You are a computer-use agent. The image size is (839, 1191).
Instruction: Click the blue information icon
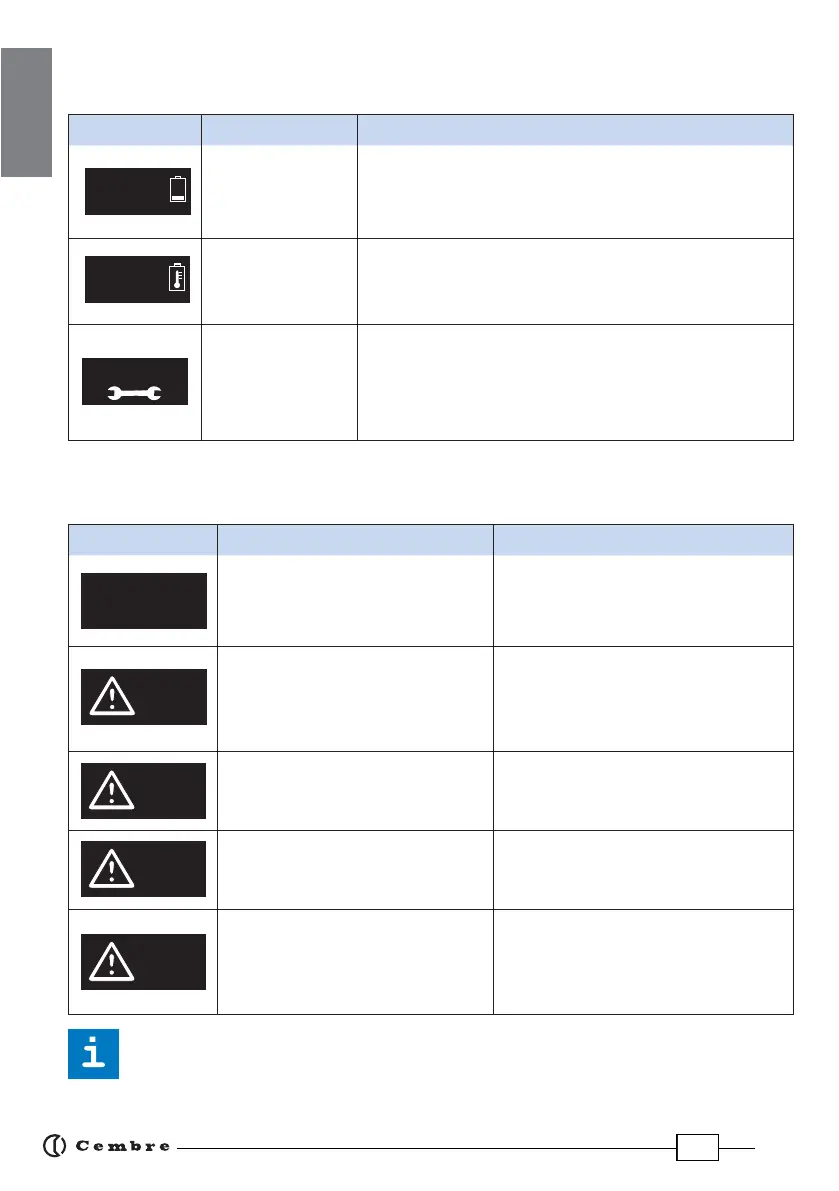click(x=93, y=1053)
